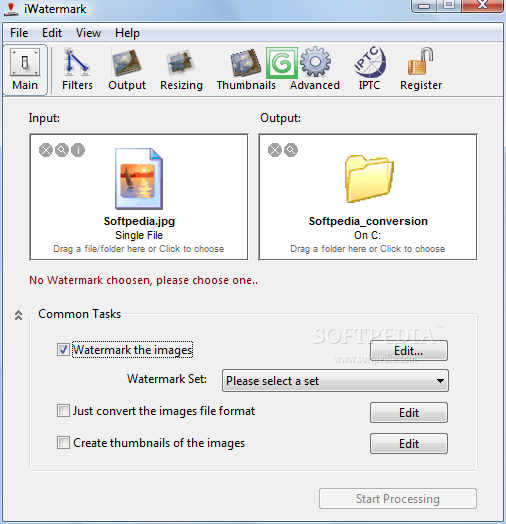
Task: Open the Resizing options icon
Action: (181, 70)
